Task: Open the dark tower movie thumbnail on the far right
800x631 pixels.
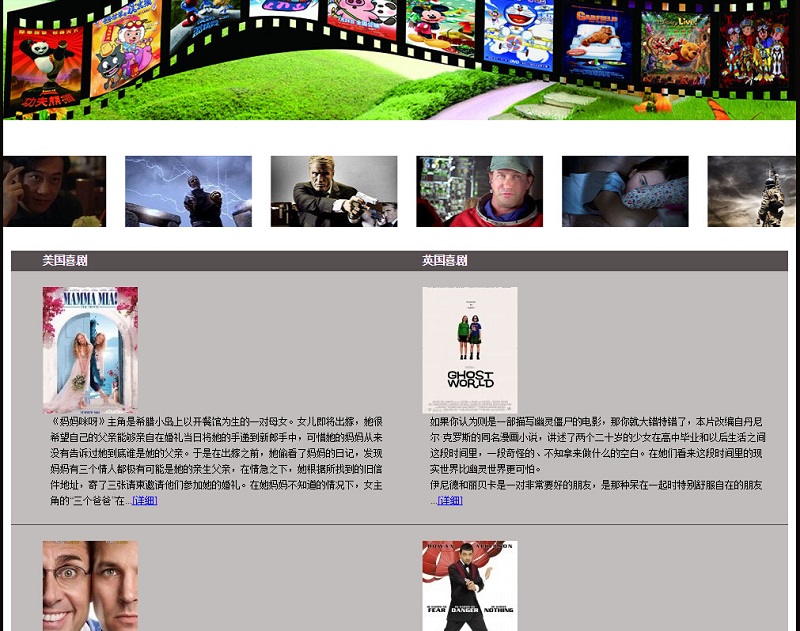Action: pos(752,189)
